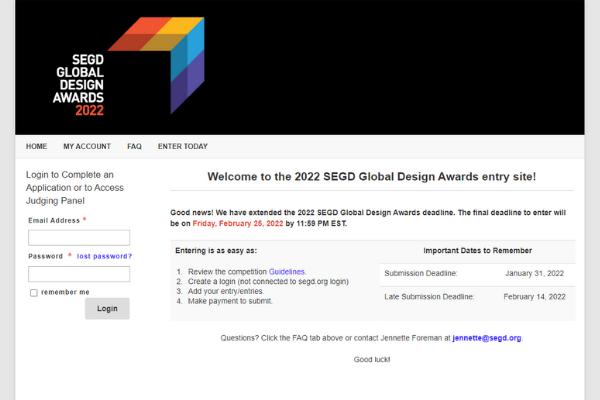
Task: Click the remember me label
Action: [65, 292]
